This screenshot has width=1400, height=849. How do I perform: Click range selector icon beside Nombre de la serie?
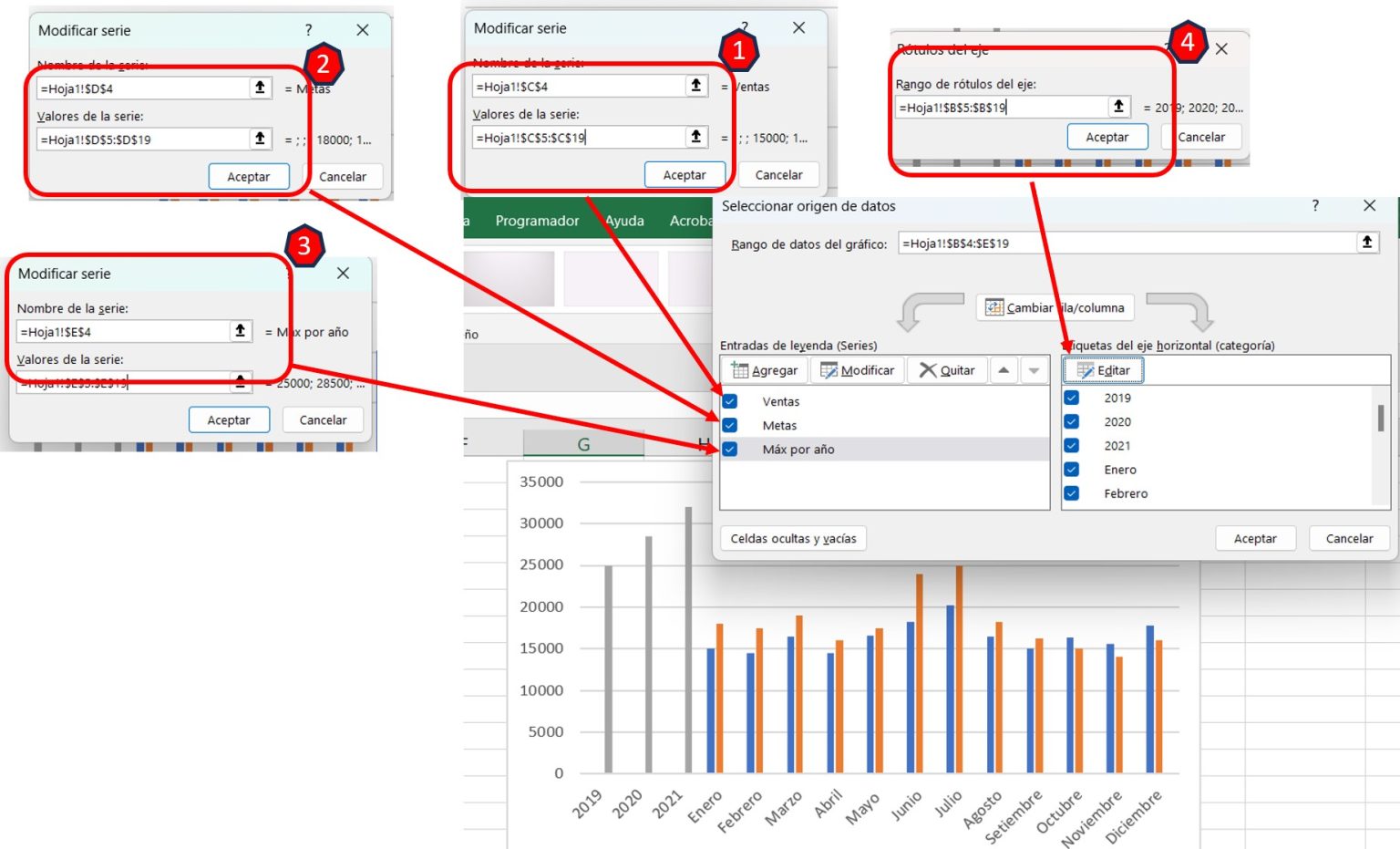coord(695,86)
